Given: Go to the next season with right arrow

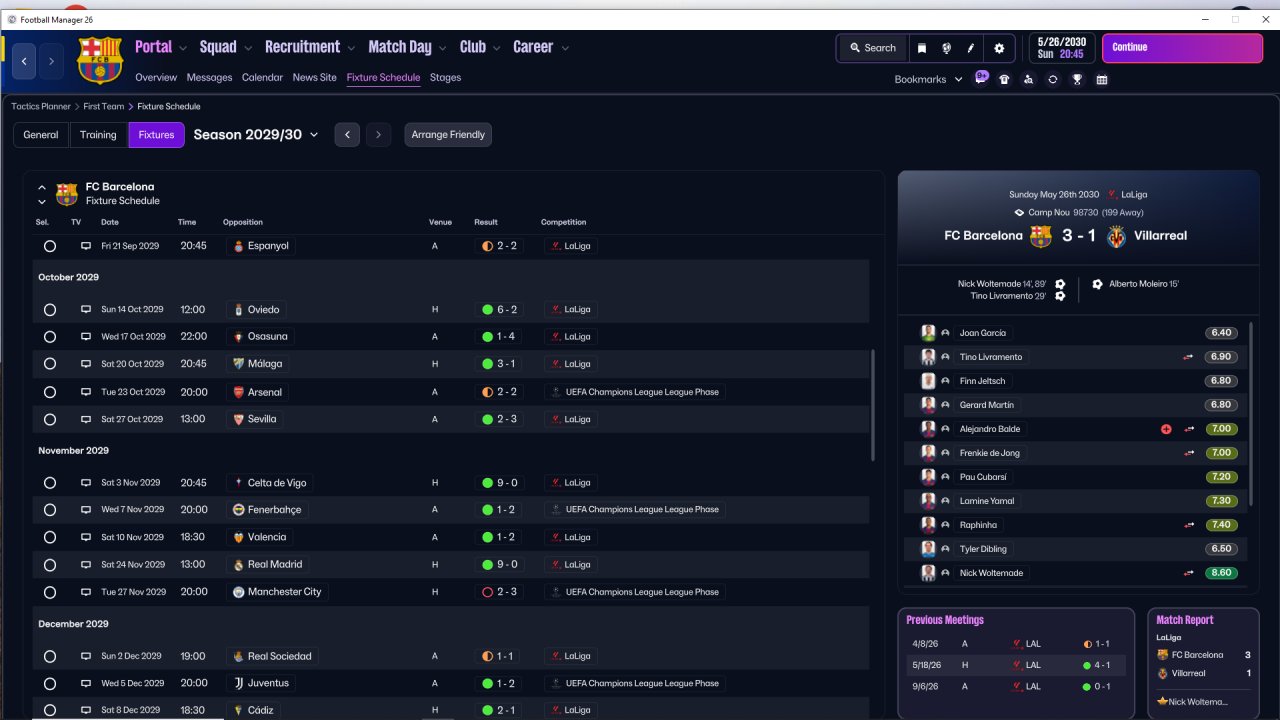Looking at the screenshot, I should point(378,135).
